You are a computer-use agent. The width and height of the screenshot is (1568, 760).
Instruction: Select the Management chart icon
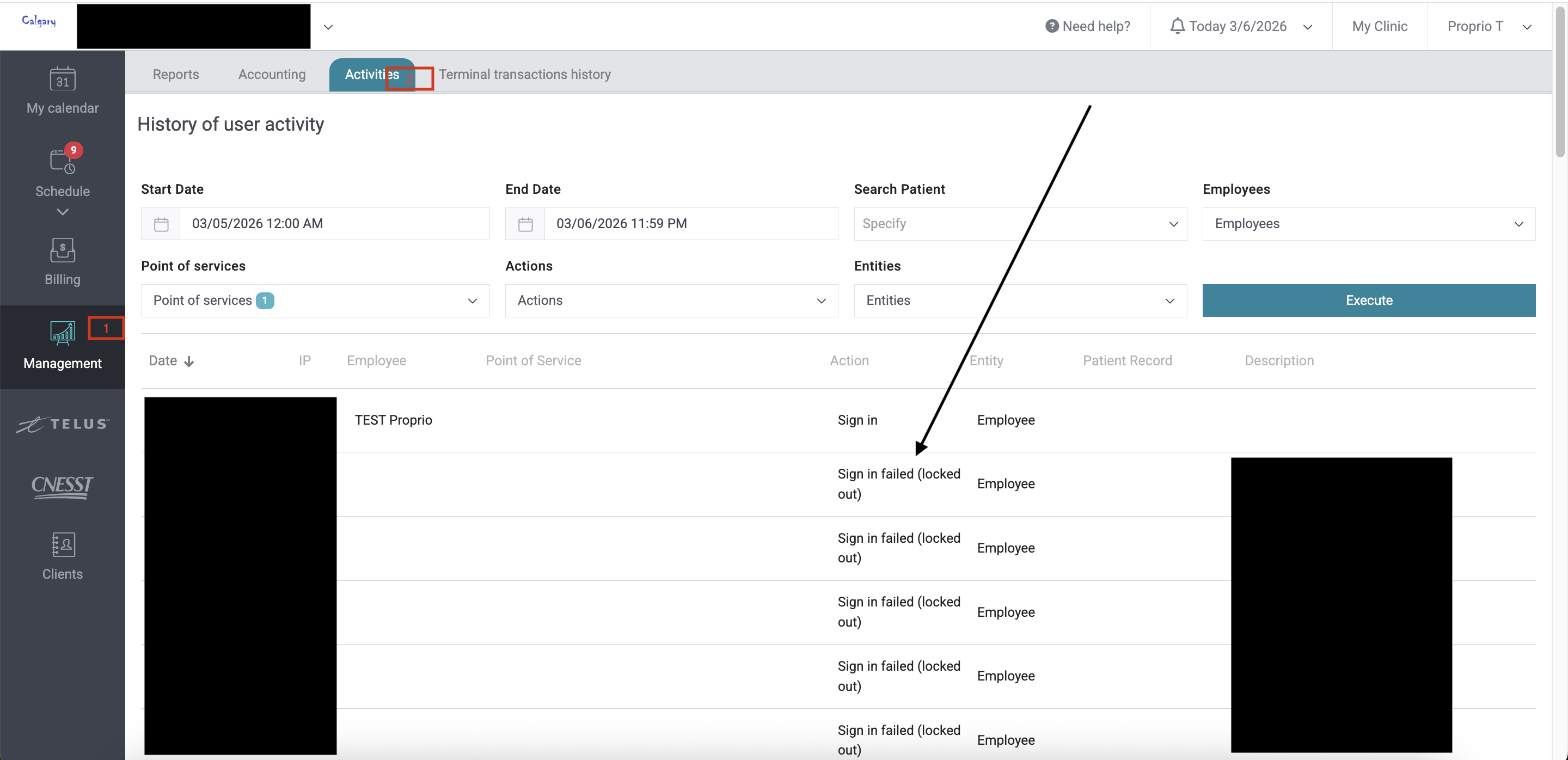[62, 333]
